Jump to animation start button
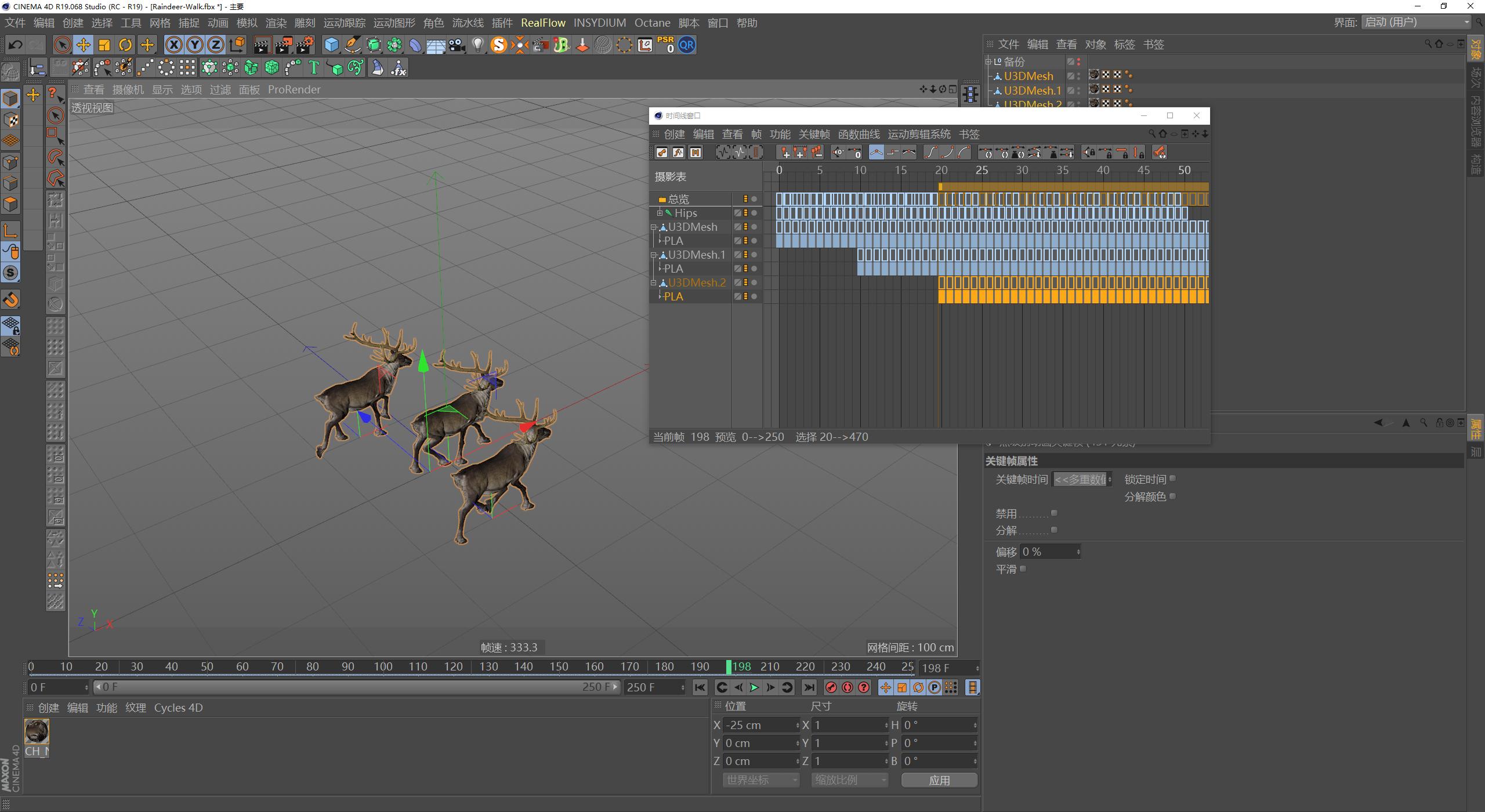This screenshot has width=1485, height=812. [x=700, y=687]
